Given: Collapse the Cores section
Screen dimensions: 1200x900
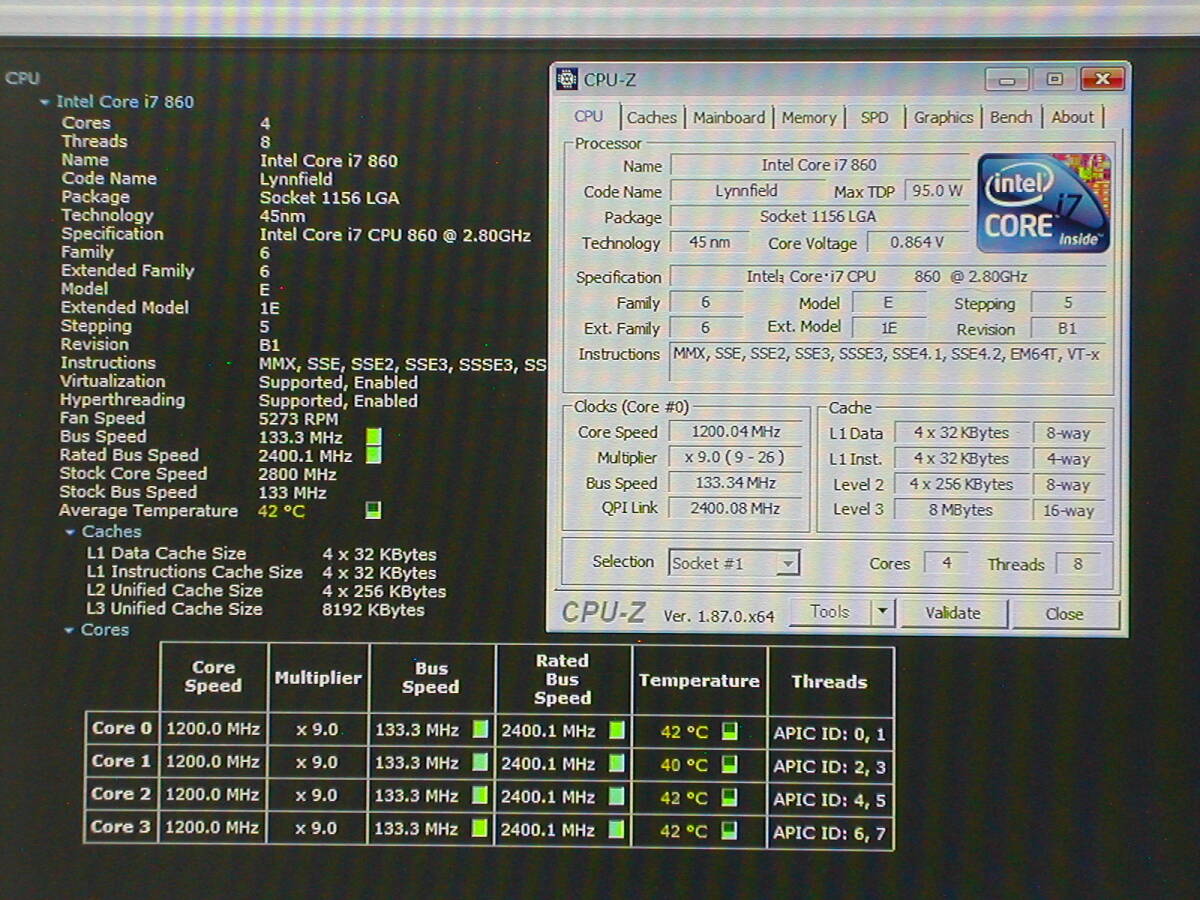Looking at the screenshot, I should tap(70, 631).
